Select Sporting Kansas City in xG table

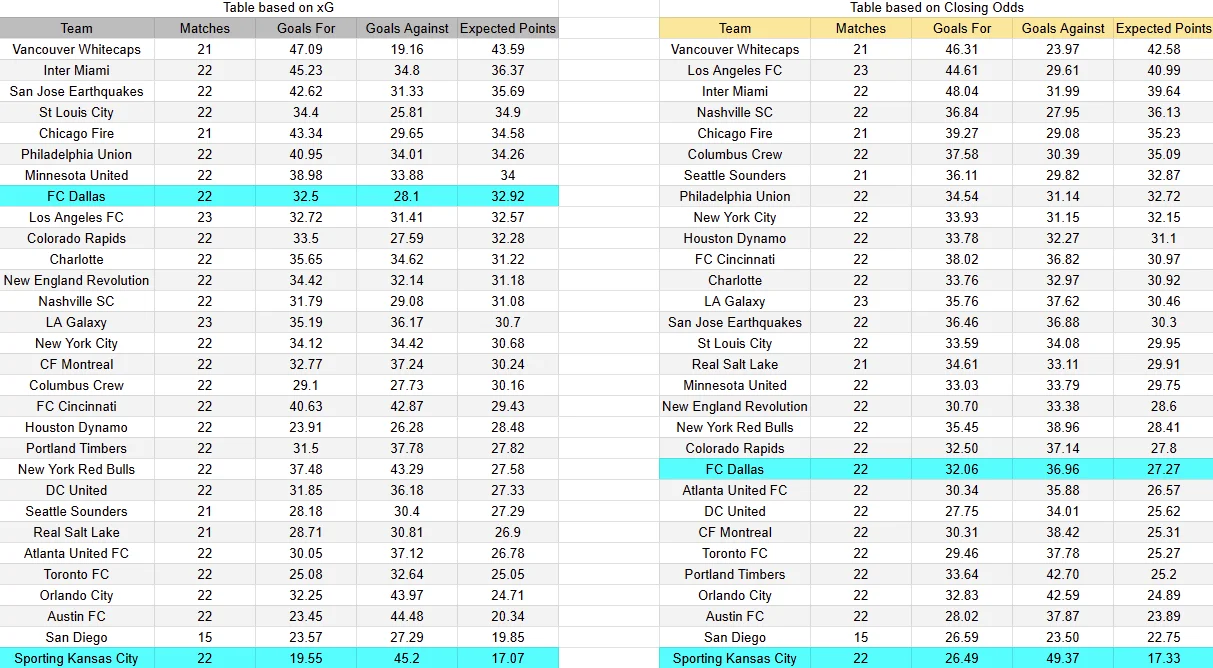pyautogui.click(x=77, y=658)
